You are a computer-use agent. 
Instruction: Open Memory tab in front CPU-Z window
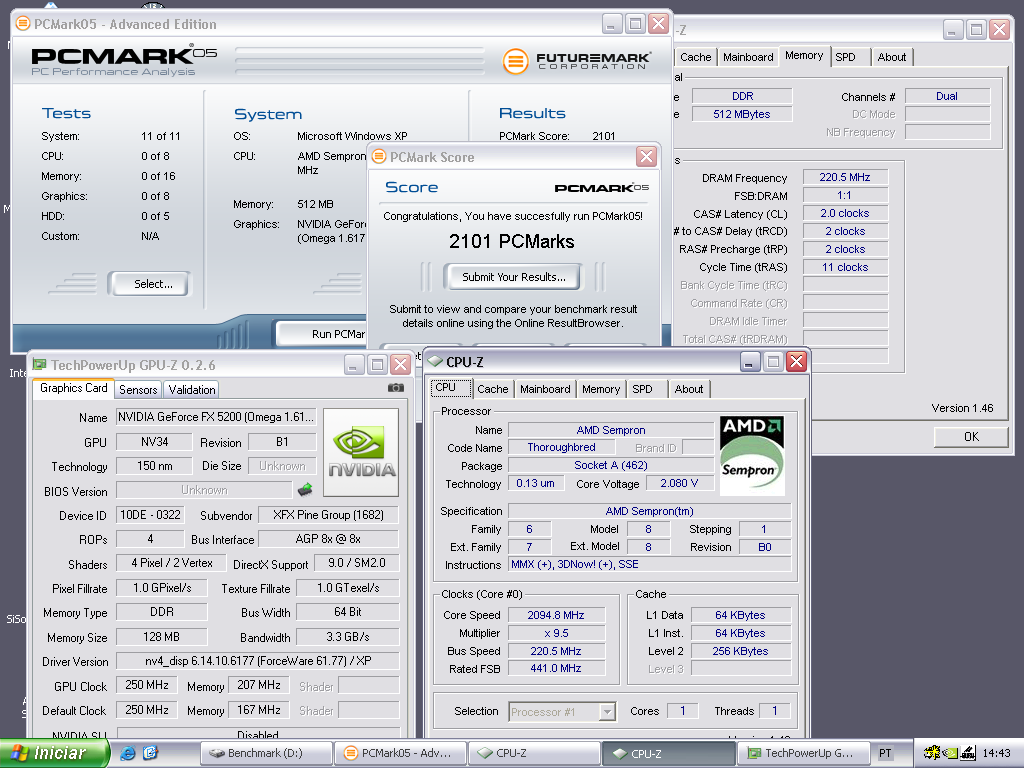coord(601,389)
